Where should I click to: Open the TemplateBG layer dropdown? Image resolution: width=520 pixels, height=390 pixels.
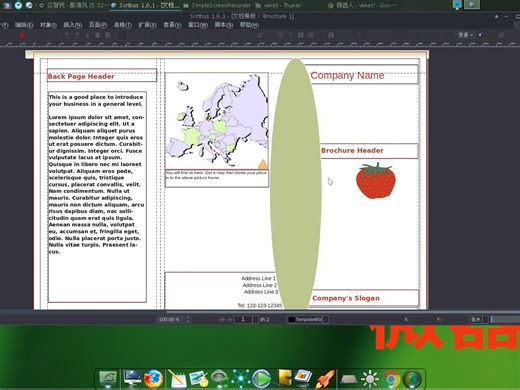tap(307, 319)
